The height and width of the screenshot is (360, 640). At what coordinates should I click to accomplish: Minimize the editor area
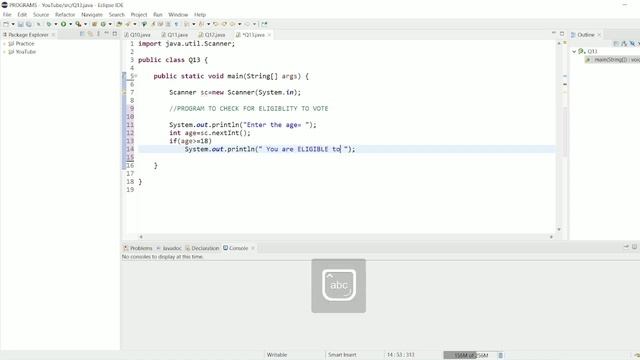pyautogui.click(x=554, y=33)
